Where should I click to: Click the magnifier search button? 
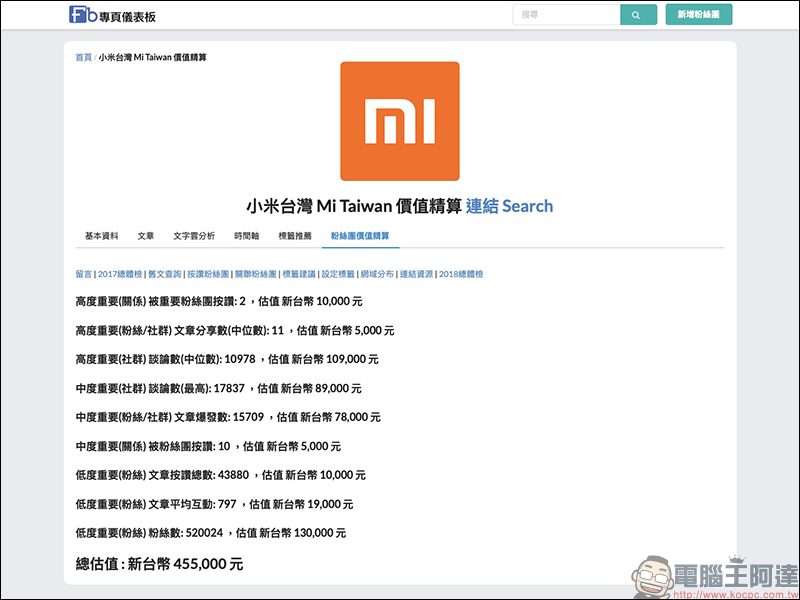634,15
